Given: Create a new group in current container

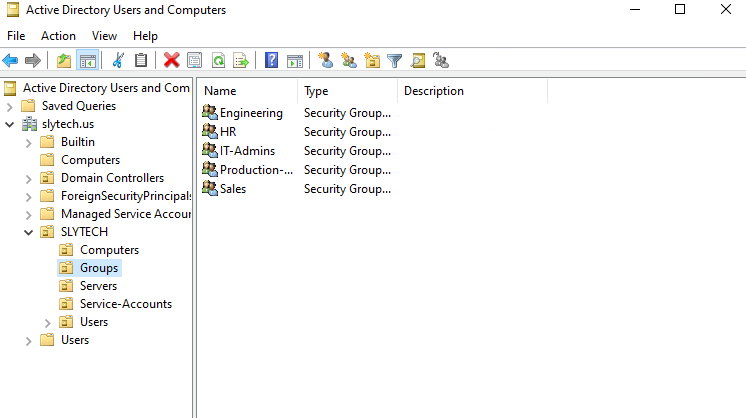Looking at the screenshot, I should coord(349,60).
